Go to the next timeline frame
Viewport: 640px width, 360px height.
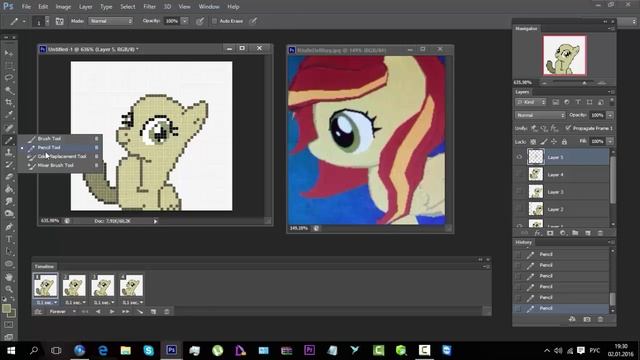tap(126, 312)
